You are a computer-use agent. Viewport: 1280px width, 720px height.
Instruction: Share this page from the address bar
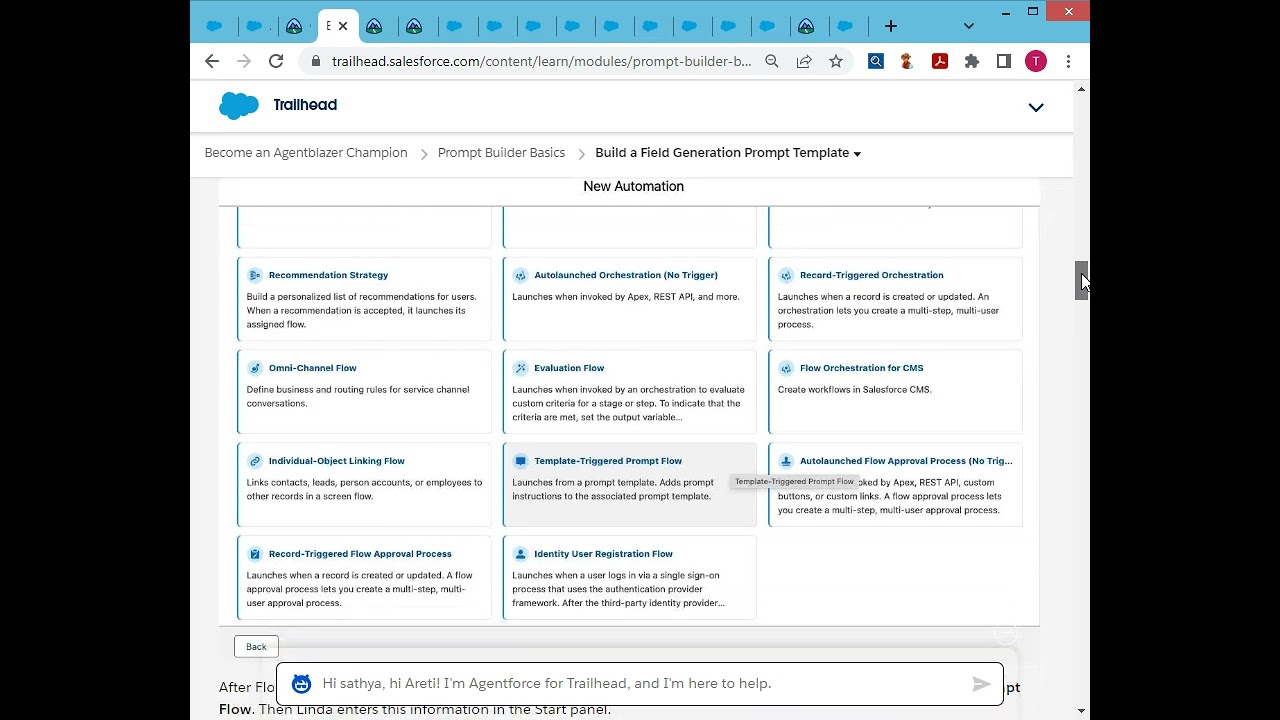pos(804,61)
